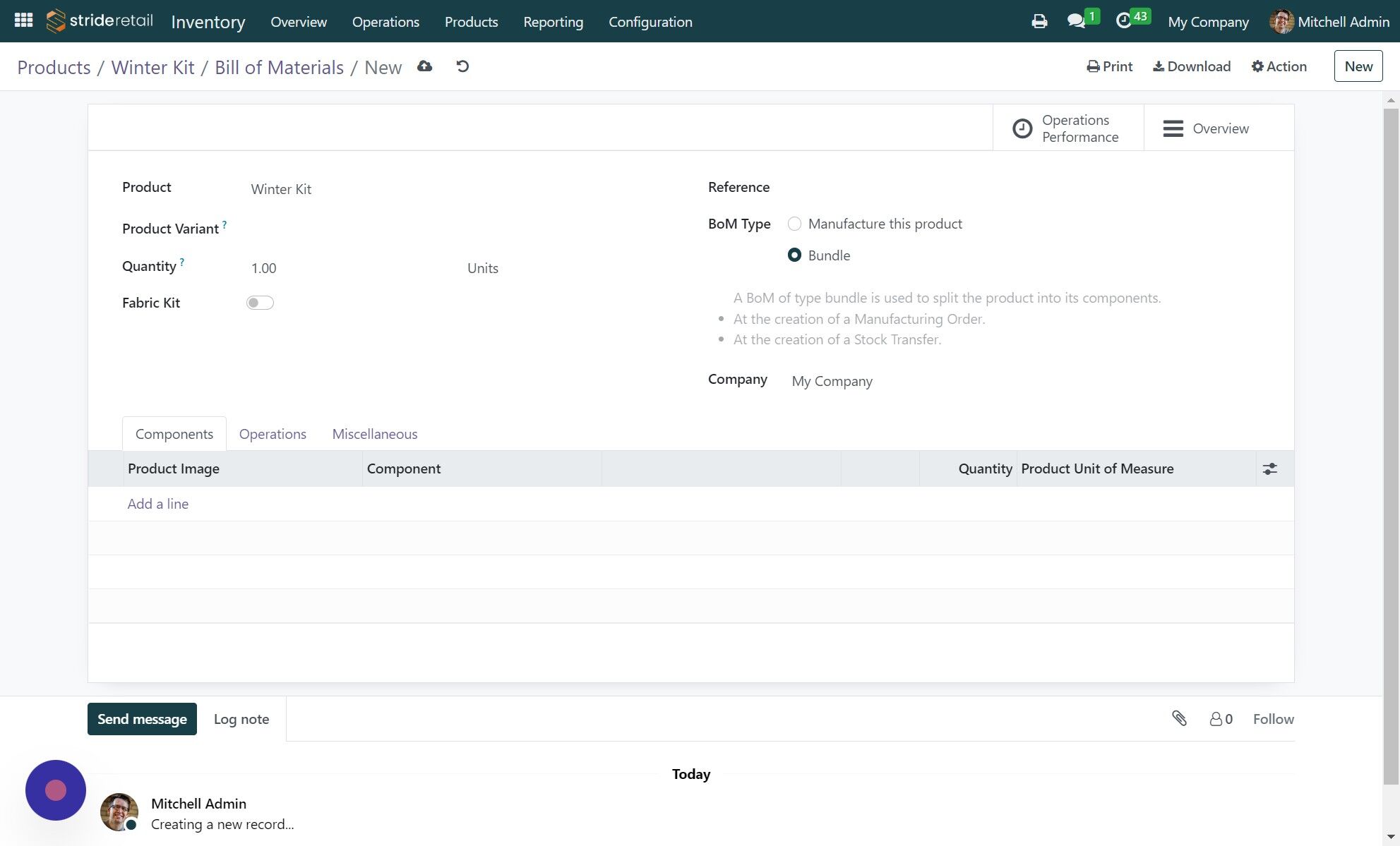Viewport: 1400px width, 846px height.
Task: Click the Product Unit of Measure column header
Action: [1137, 469]
